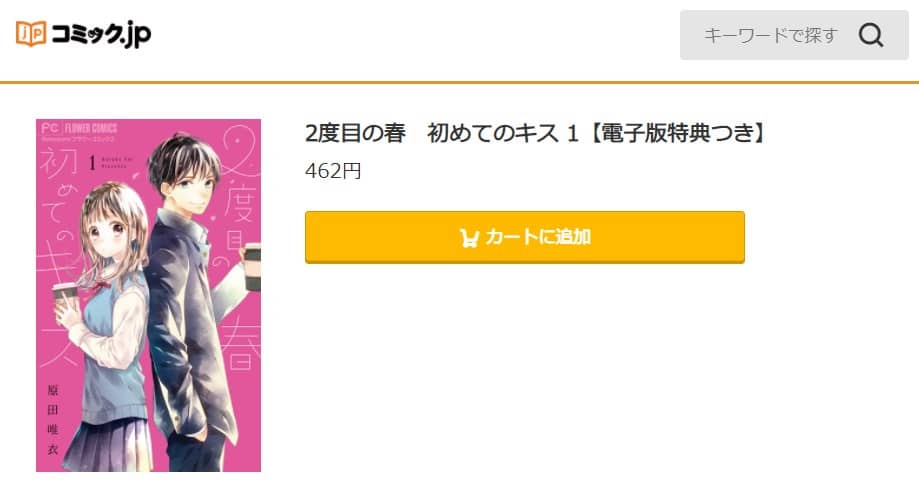Click the orange book logo icon
The width and height of the screenshot is (919, 493).
[x=30, y=33]
